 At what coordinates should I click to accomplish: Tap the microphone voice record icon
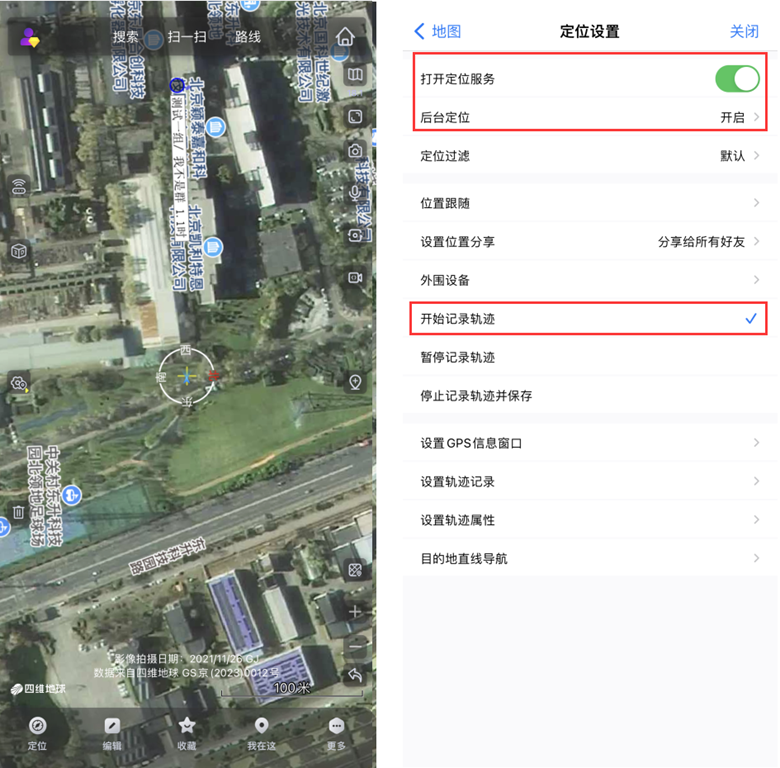click(x=355, y=192)
